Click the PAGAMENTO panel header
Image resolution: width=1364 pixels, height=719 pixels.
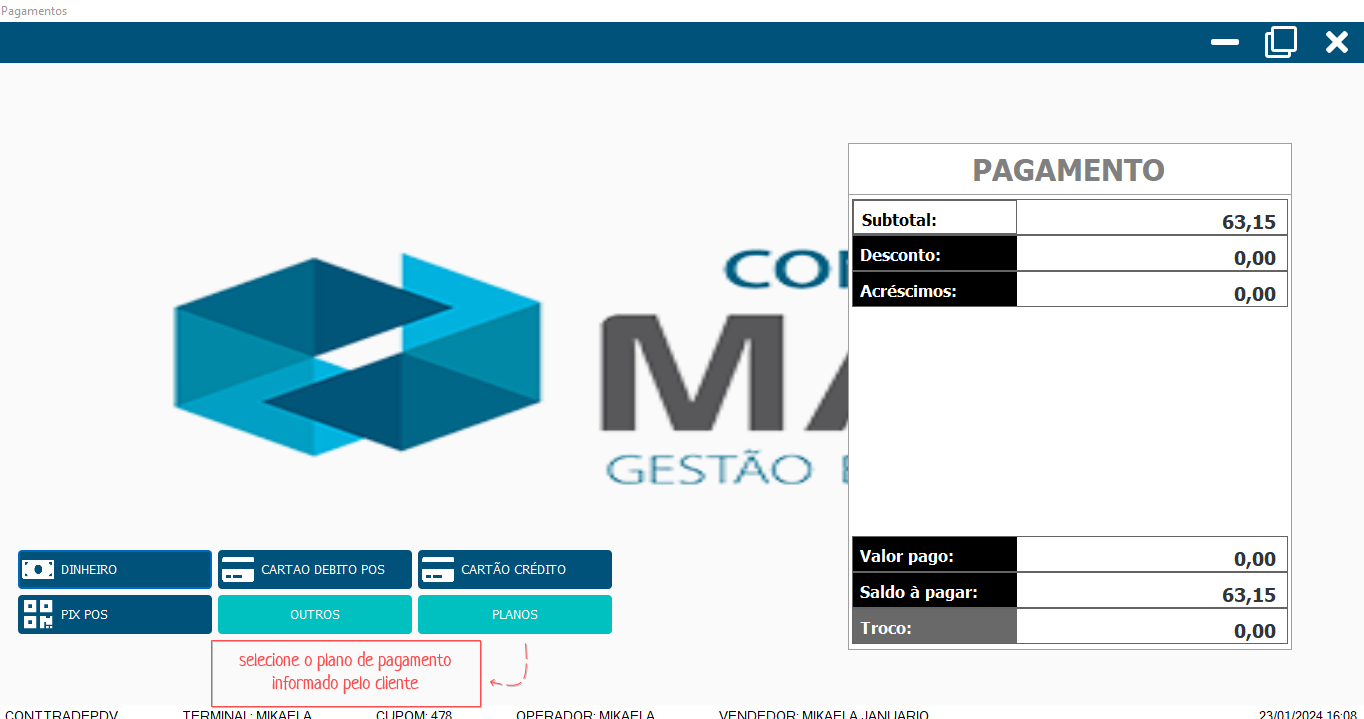(1069, 170)
